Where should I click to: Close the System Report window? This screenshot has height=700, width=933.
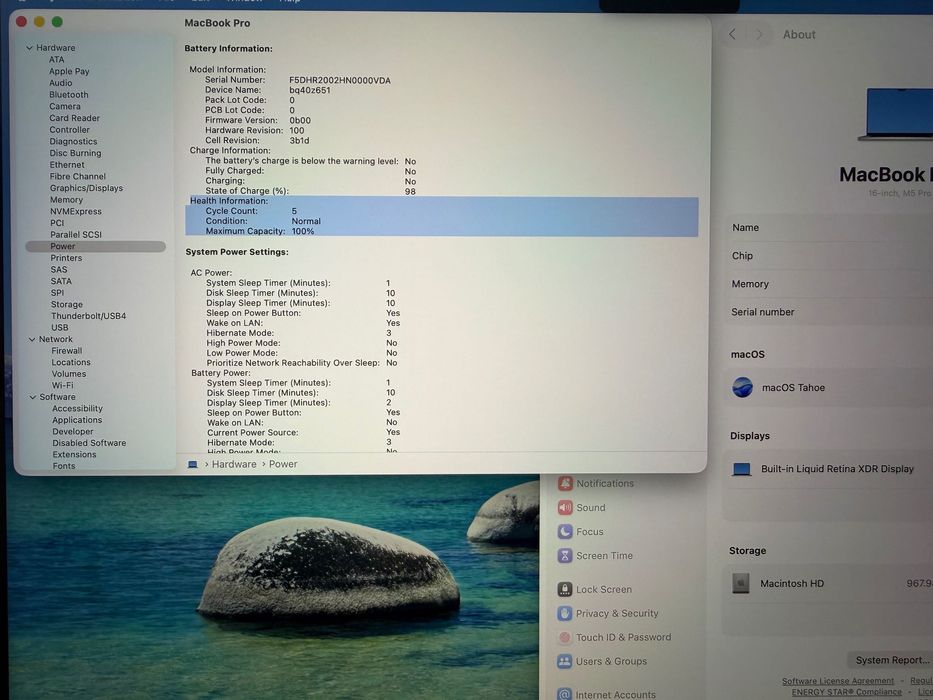[21, 21]
